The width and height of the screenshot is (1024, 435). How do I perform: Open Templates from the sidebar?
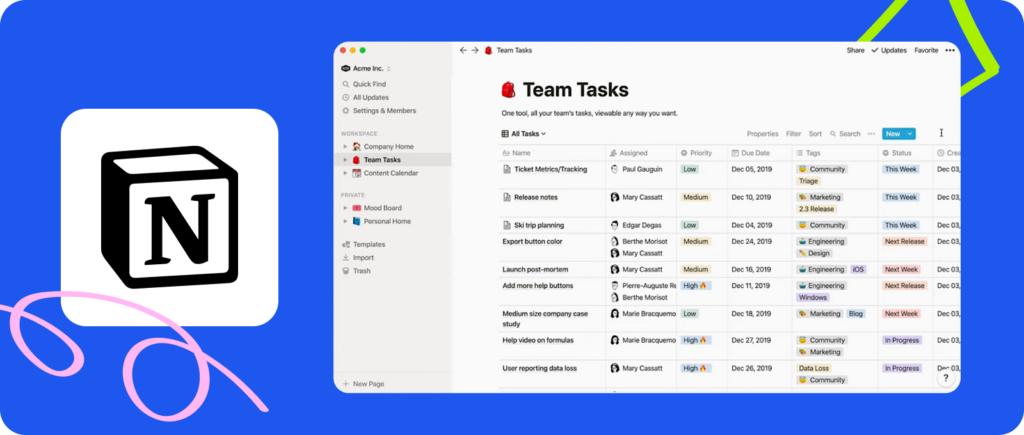click(368, 244)
